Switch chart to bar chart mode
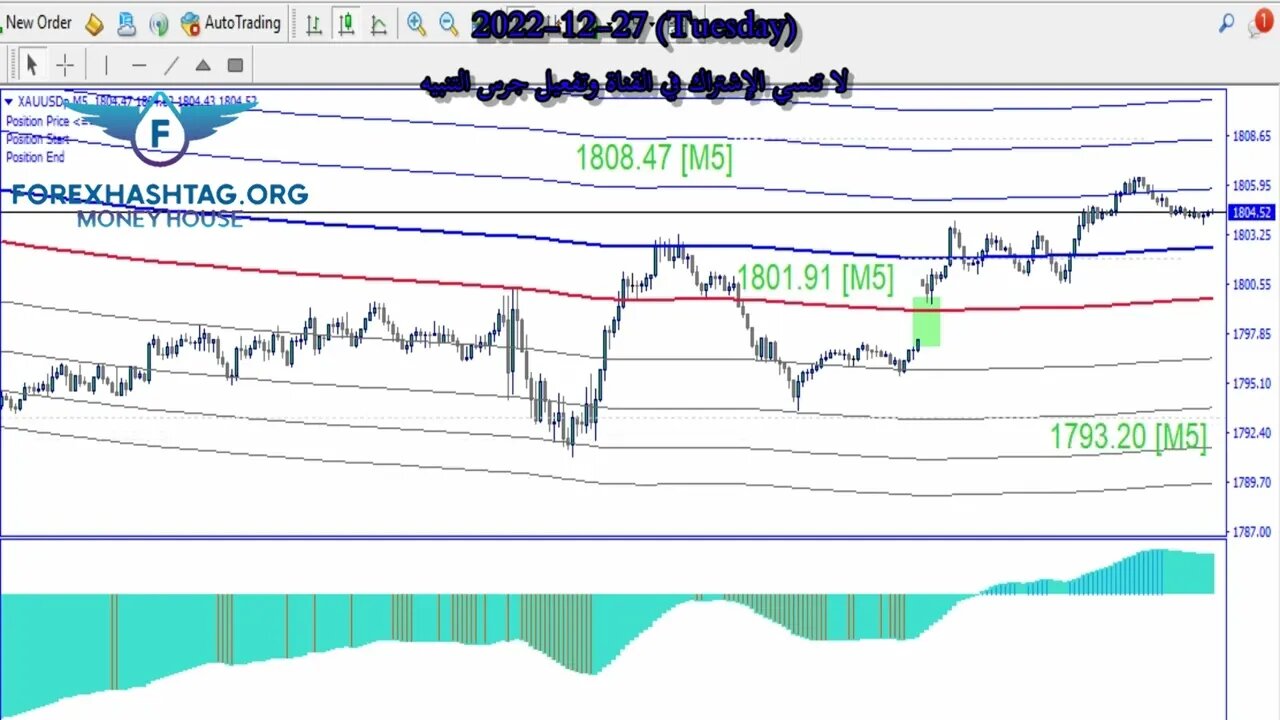The width and height of the screenshot is (1280, 720). tap(313, 23)
